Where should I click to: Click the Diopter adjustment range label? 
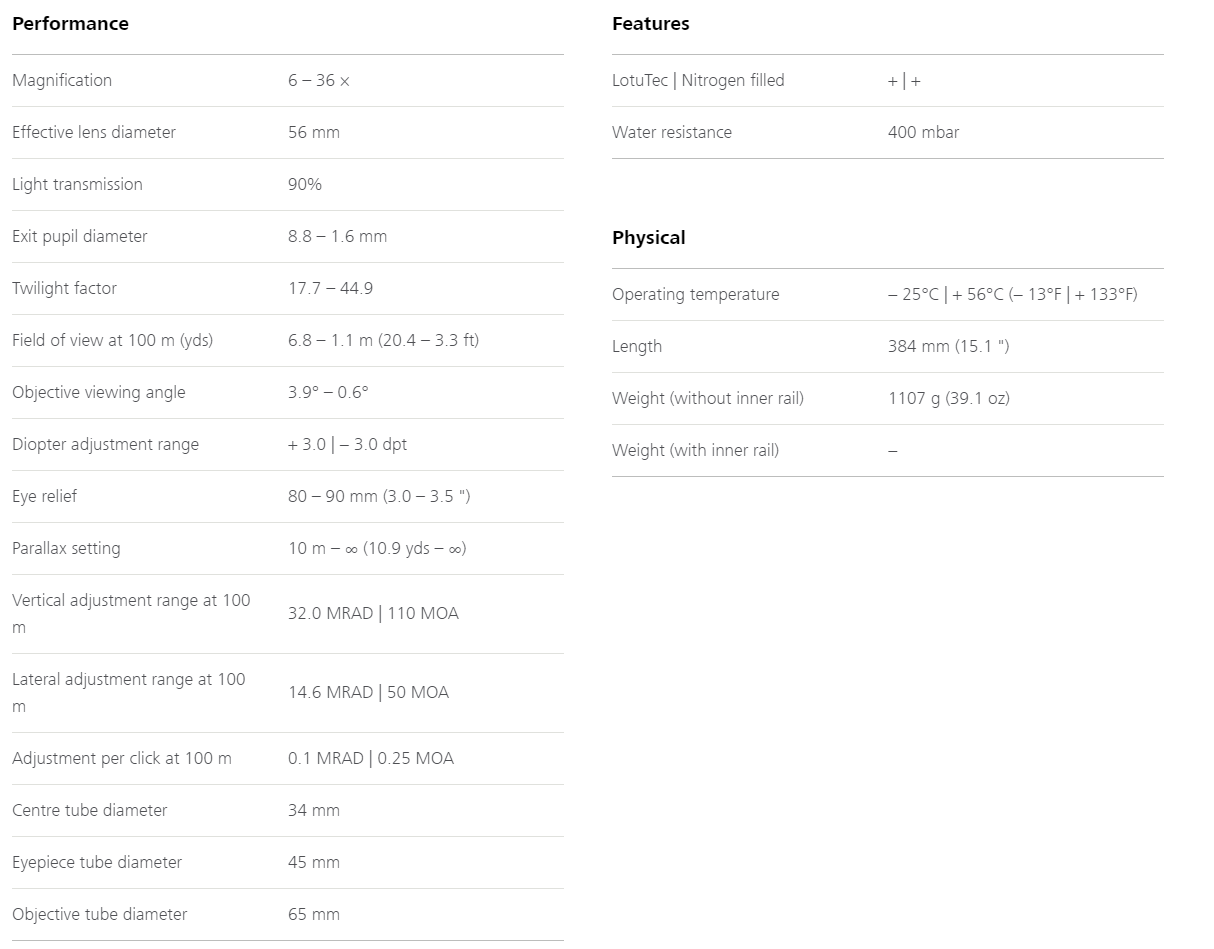point(105,444)
